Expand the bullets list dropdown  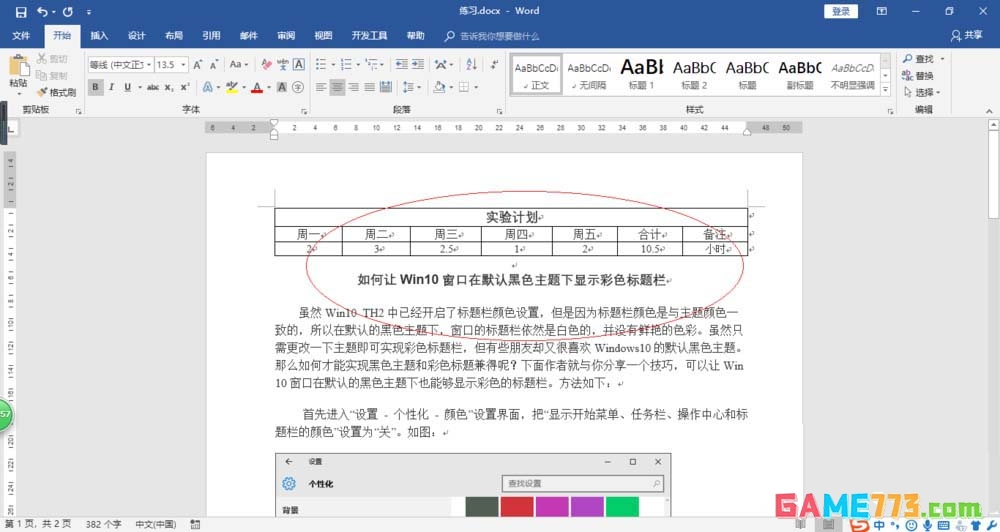[332, 64]
